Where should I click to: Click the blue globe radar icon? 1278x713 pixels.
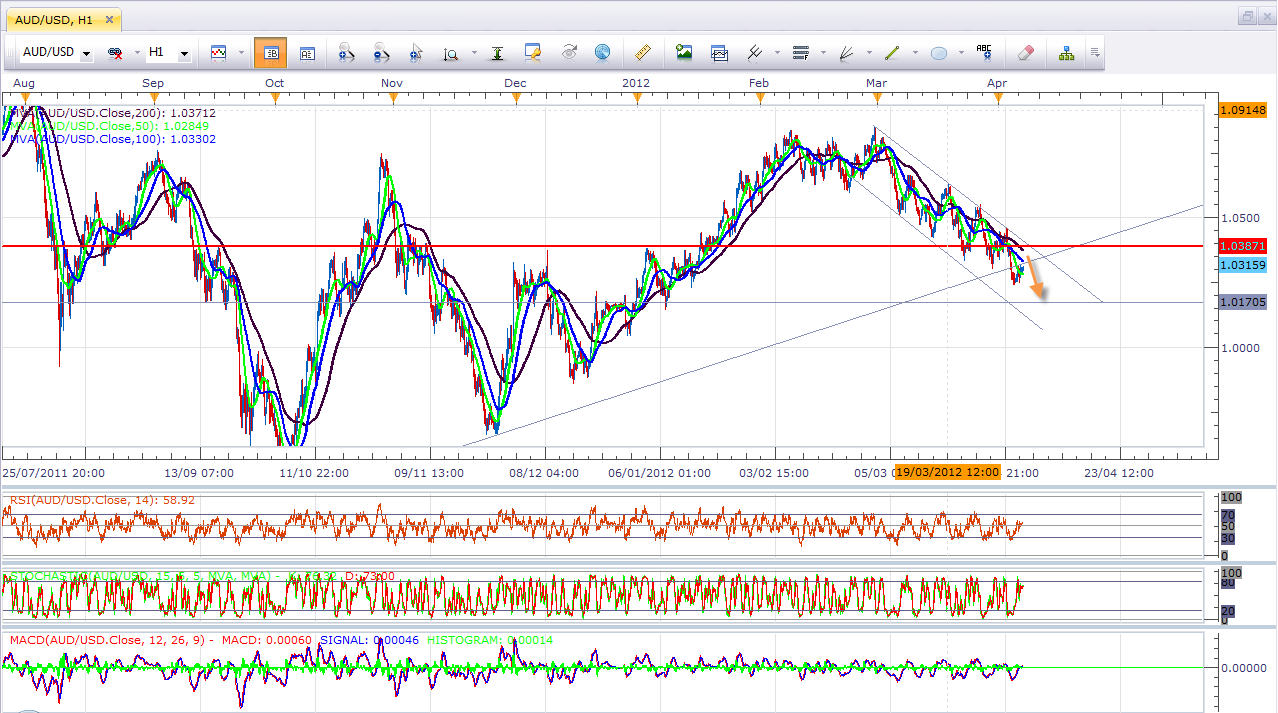click(x=602, y=52)
